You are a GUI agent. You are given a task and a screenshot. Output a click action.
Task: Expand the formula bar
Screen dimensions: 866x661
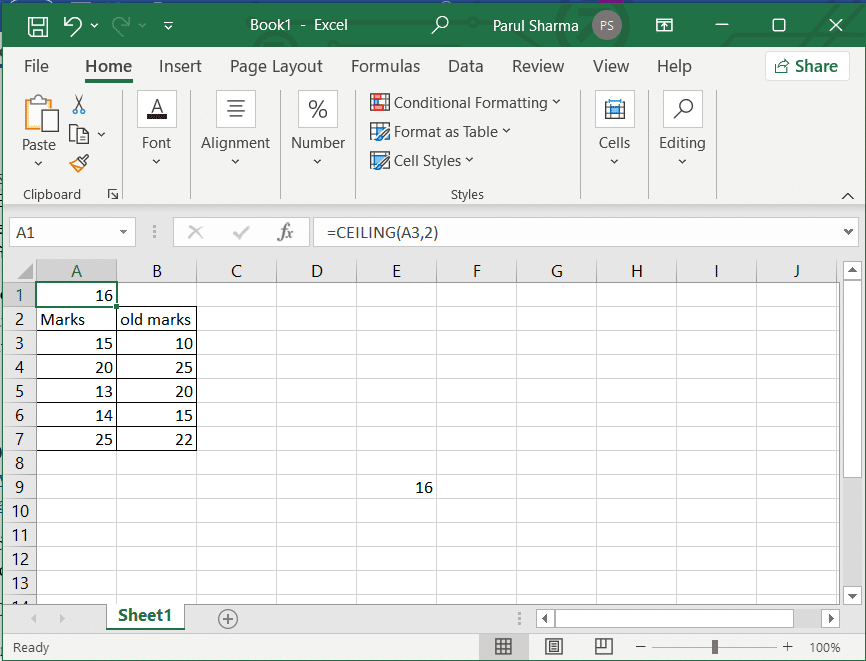click(x=848, y=232)
